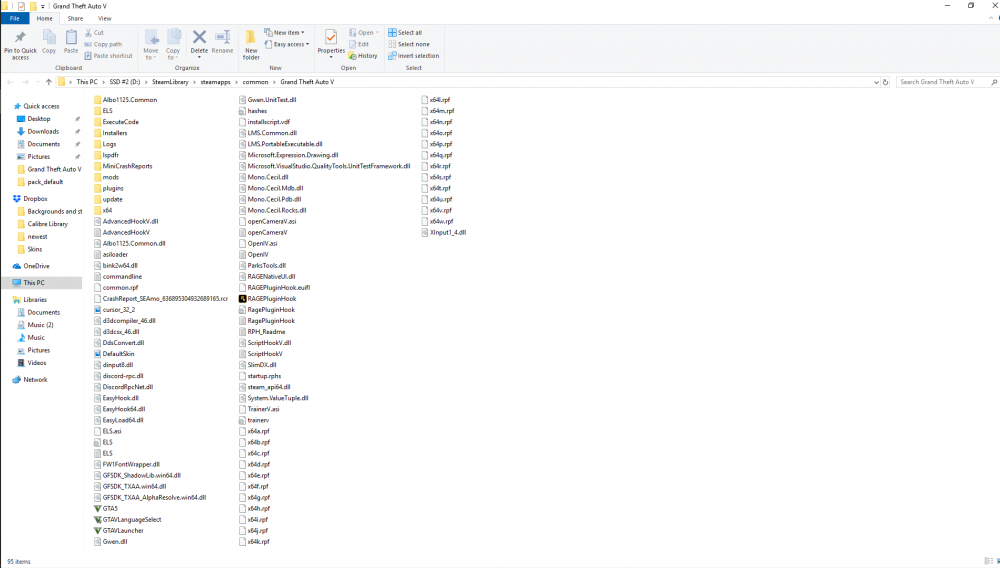Select the x64w.rpf file

tap(437, 222)
